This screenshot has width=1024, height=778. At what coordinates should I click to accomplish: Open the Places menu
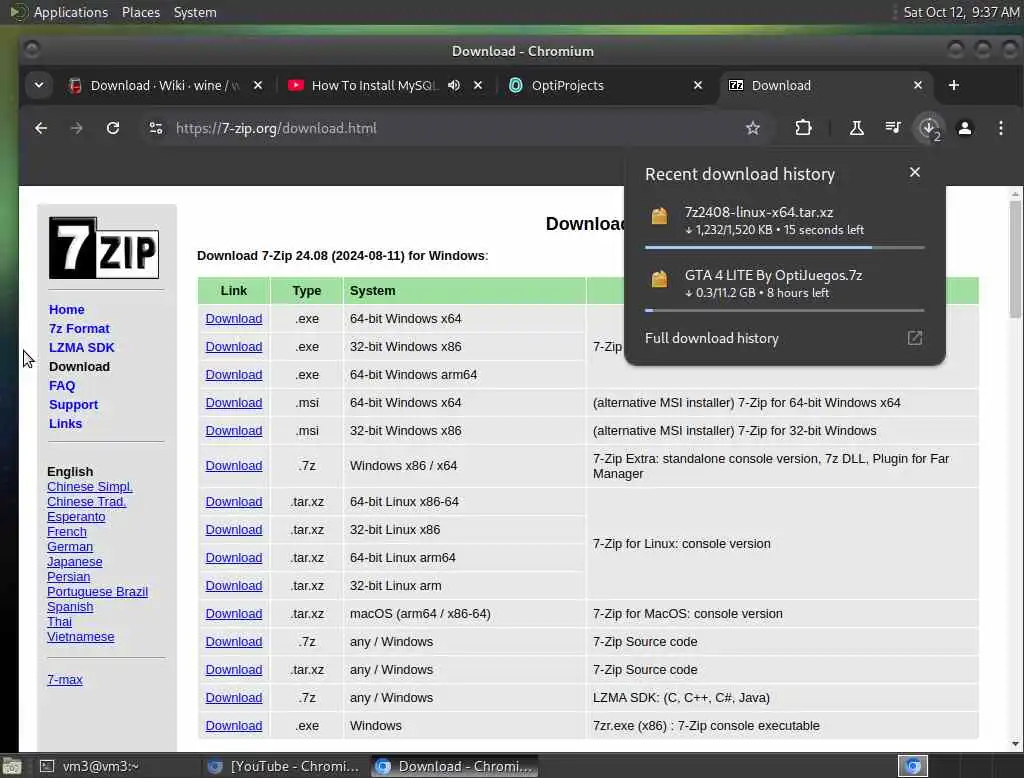pyautogui.click(x=140, y=12)
